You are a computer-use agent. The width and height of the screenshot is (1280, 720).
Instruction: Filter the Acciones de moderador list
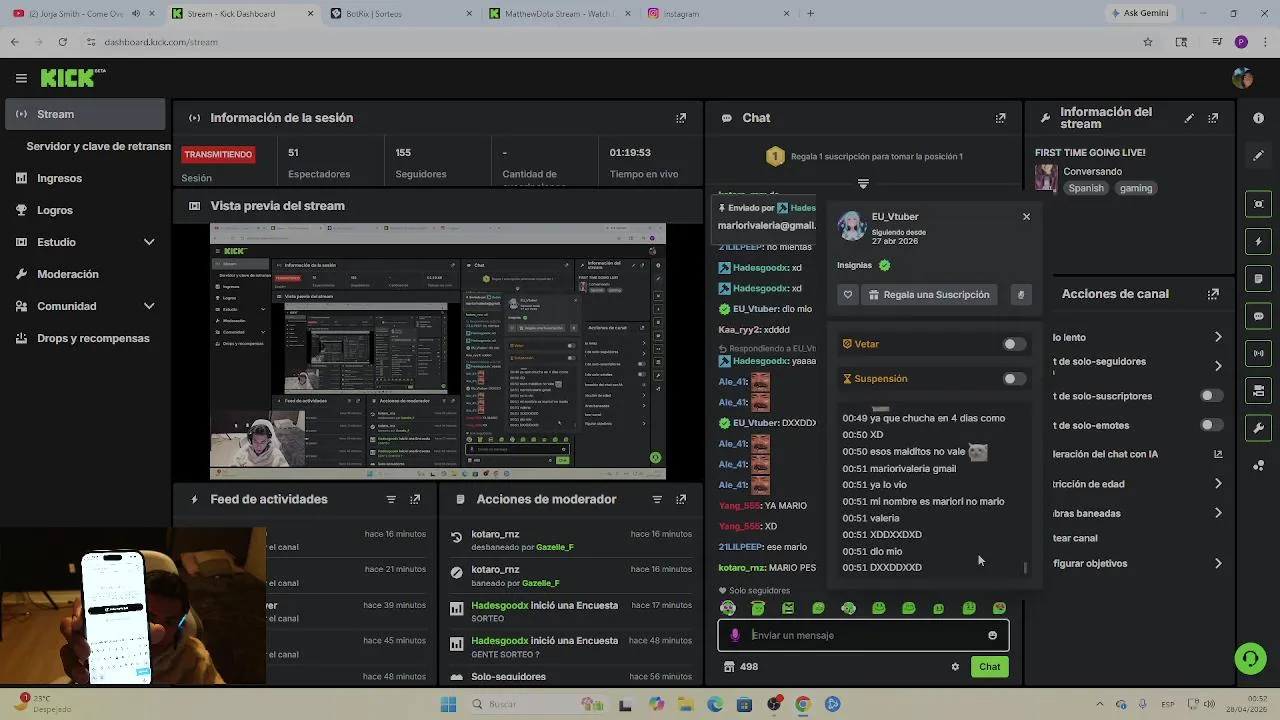pyautogui.click(x=657, y=499)
